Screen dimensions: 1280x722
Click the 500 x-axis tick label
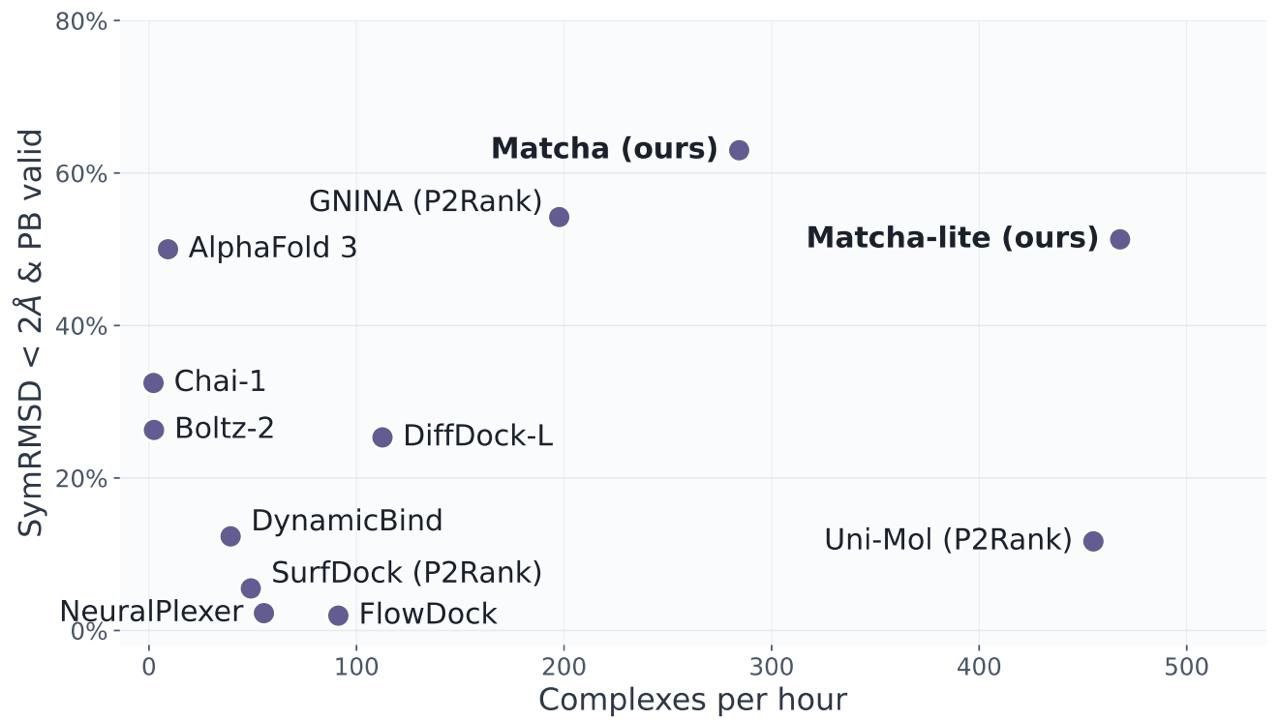(1186, 664)
